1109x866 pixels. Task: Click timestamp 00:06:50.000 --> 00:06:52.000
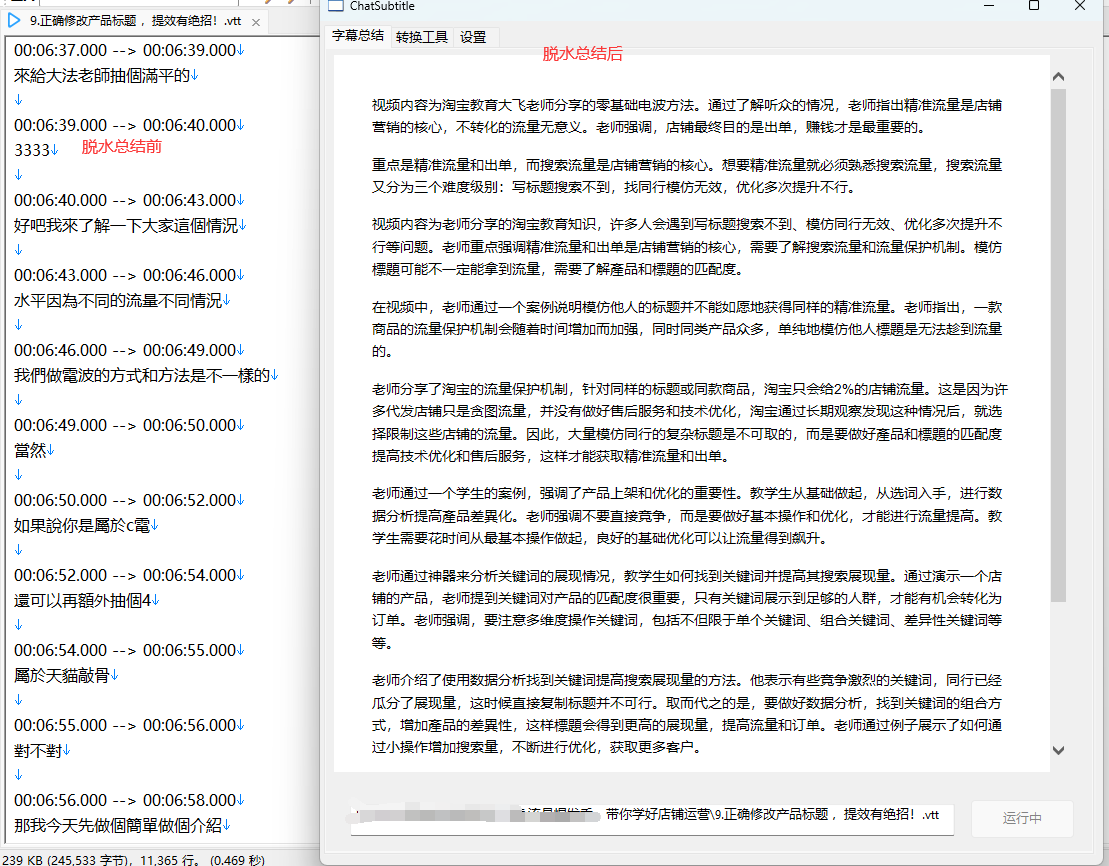[124, 500]
